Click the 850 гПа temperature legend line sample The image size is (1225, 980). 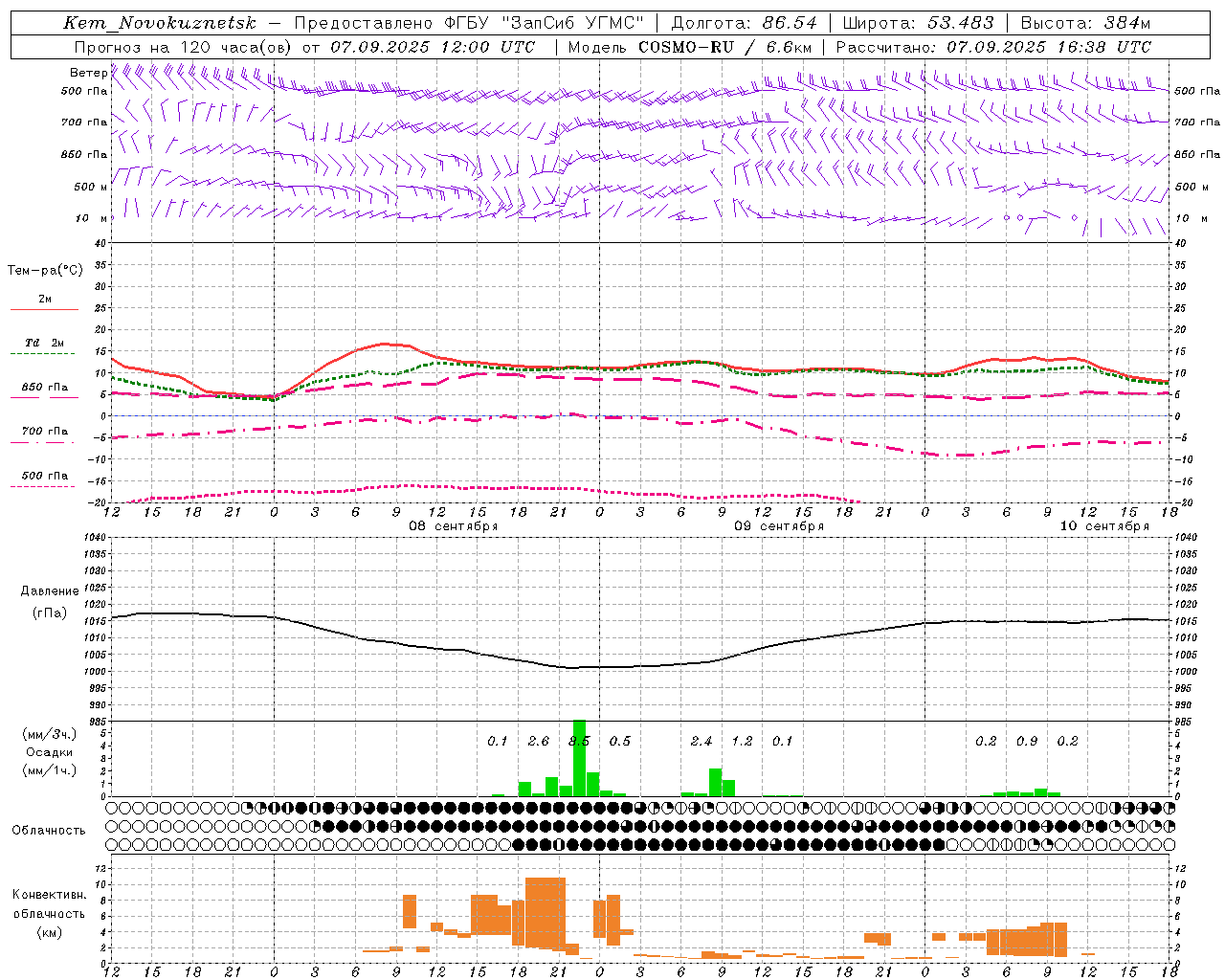(44, 397)
